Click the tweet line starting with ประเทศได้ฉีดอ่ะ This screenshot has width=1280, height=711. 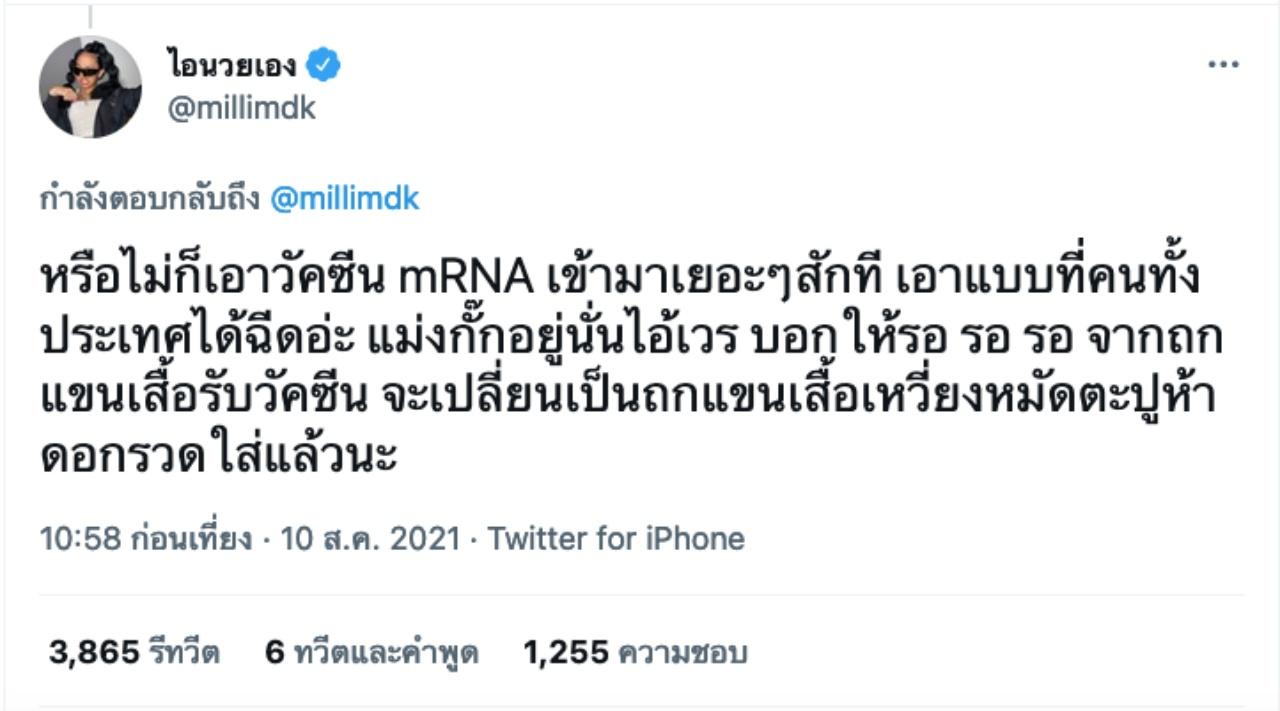(630, 340)
